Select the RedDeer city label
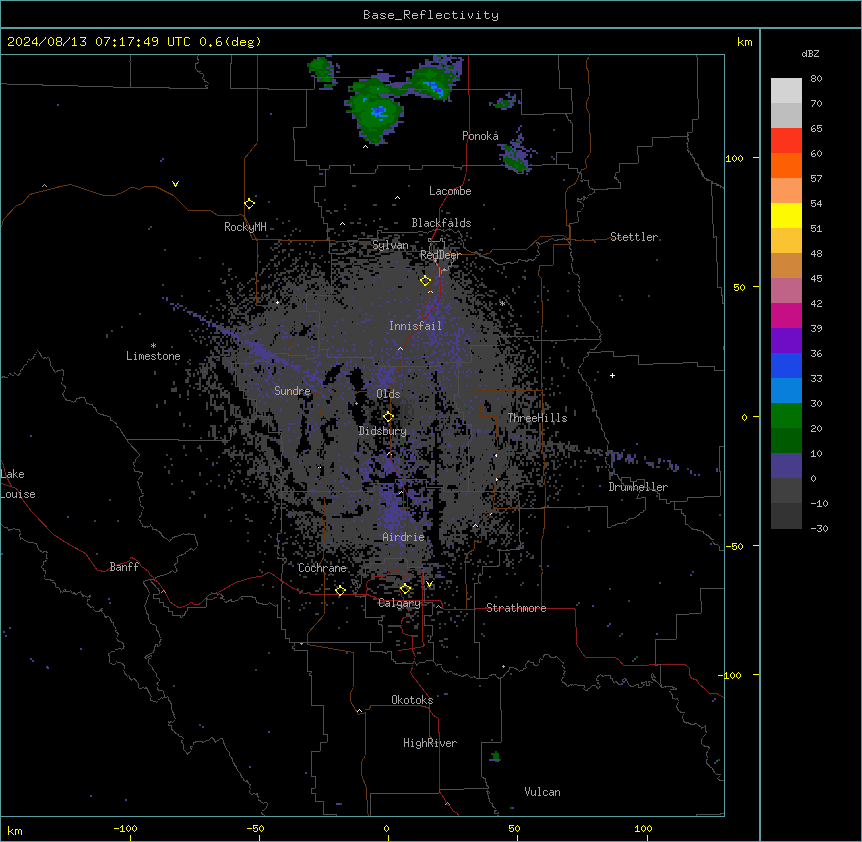This screenshot has width=862, height=842. coord(440,255)
